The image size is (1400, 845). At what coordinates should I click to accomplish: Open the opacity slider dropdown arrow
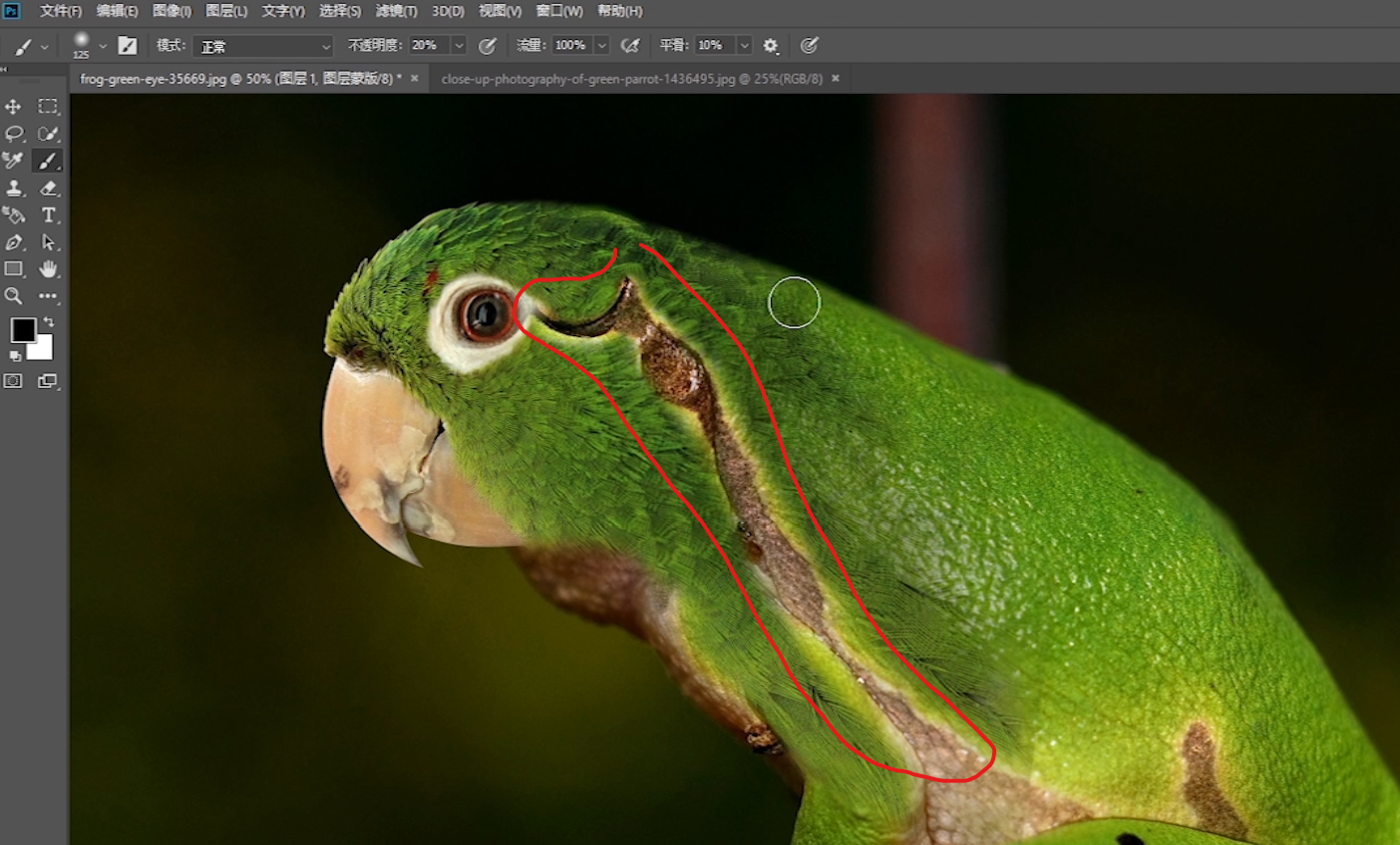(x=459, y=46)
